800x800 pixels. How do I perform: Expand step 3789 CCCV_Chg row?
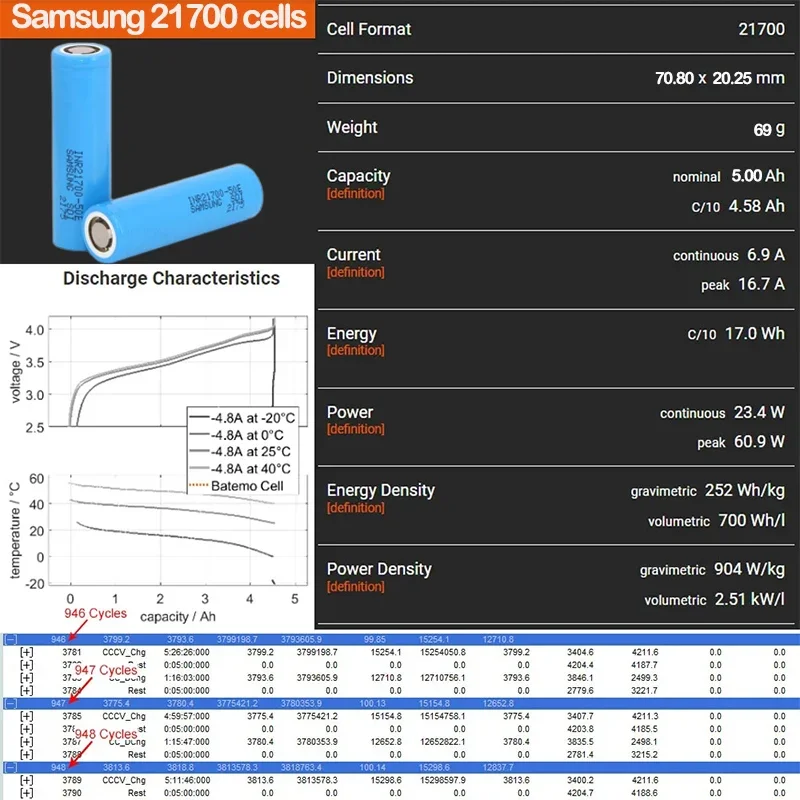pos(27,780)
